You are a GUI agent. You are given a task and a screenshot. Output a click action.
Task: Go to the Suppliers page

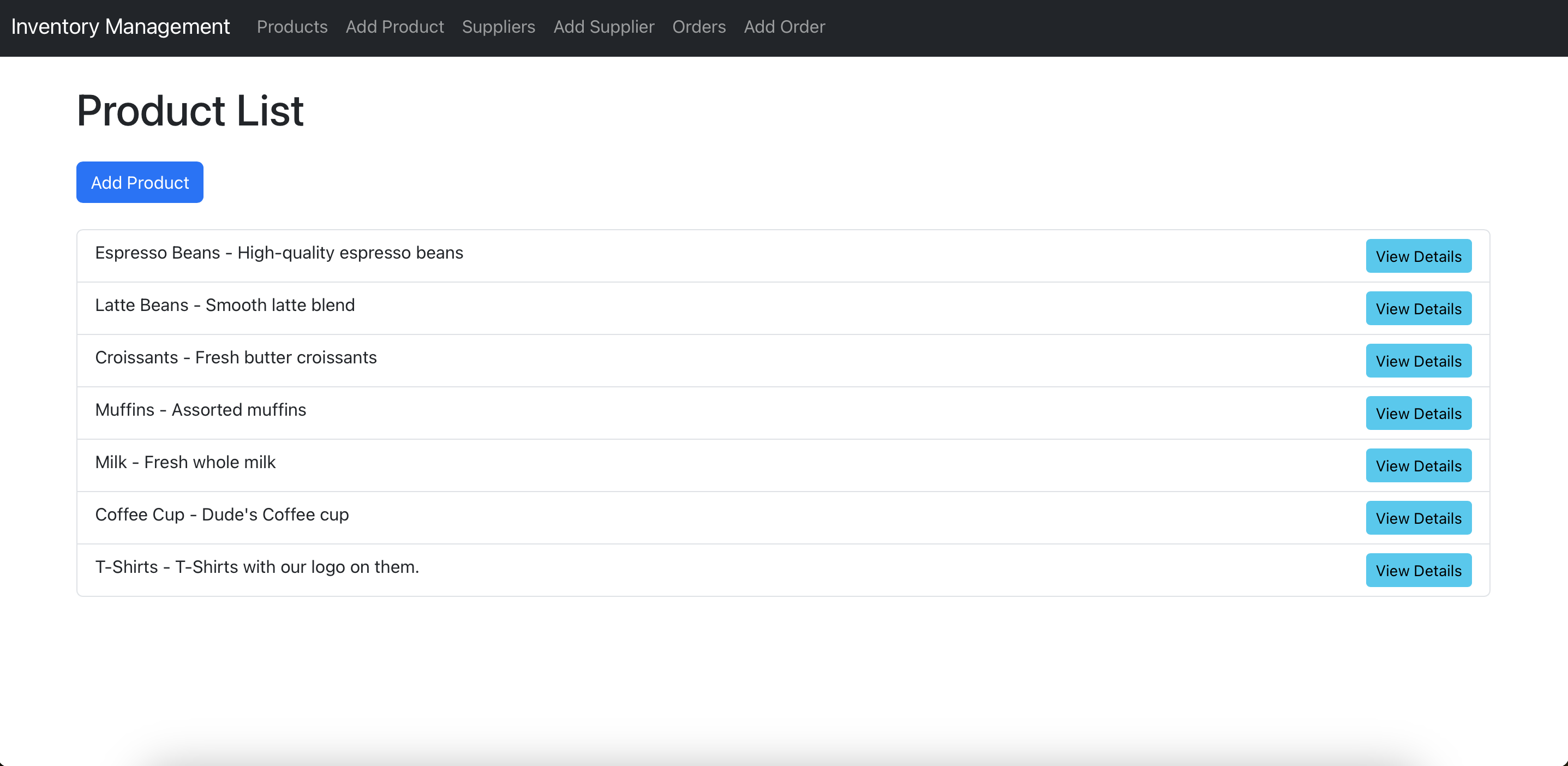pyautogui.click(x=498, y=27)
